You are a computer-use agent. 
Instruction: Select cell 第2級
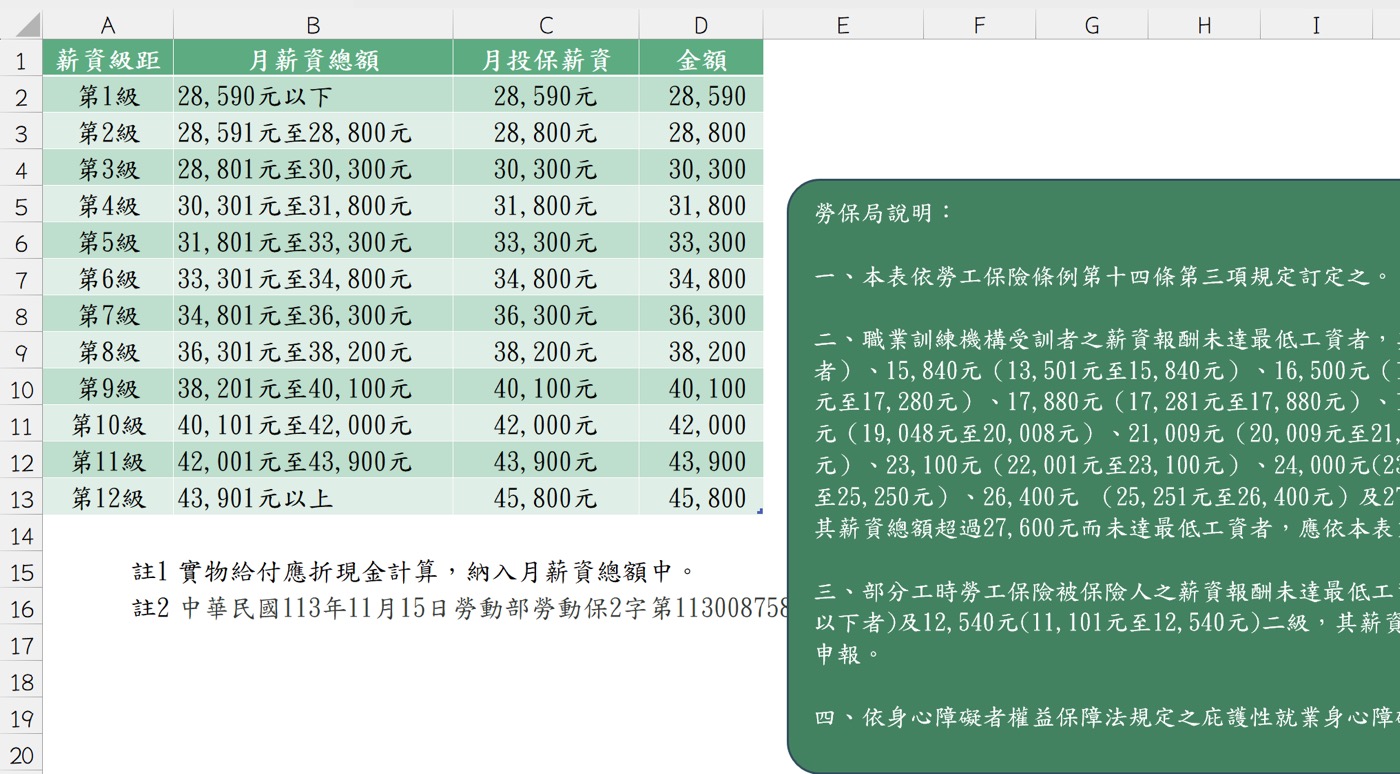pos(108,132)
